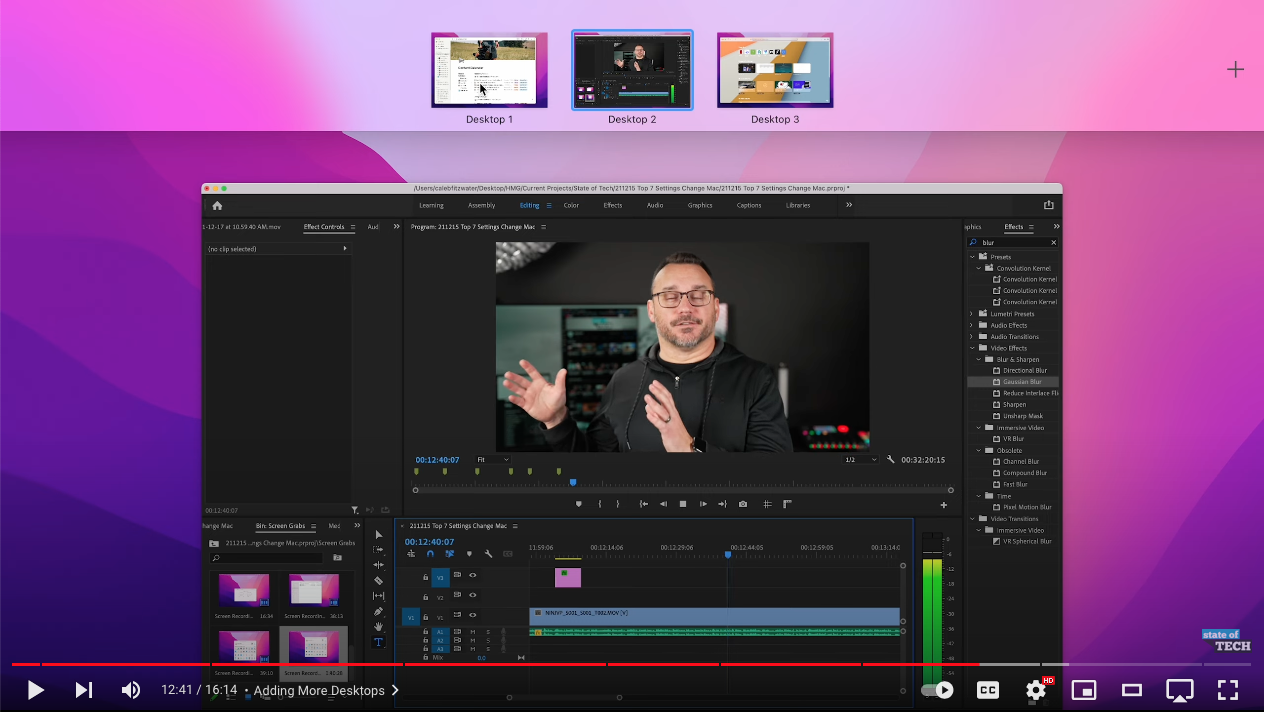Open the Bin: Screen Grabs tab
Image resolution: width=1266 pixels, height=712 pixels.
click(280, 526)
